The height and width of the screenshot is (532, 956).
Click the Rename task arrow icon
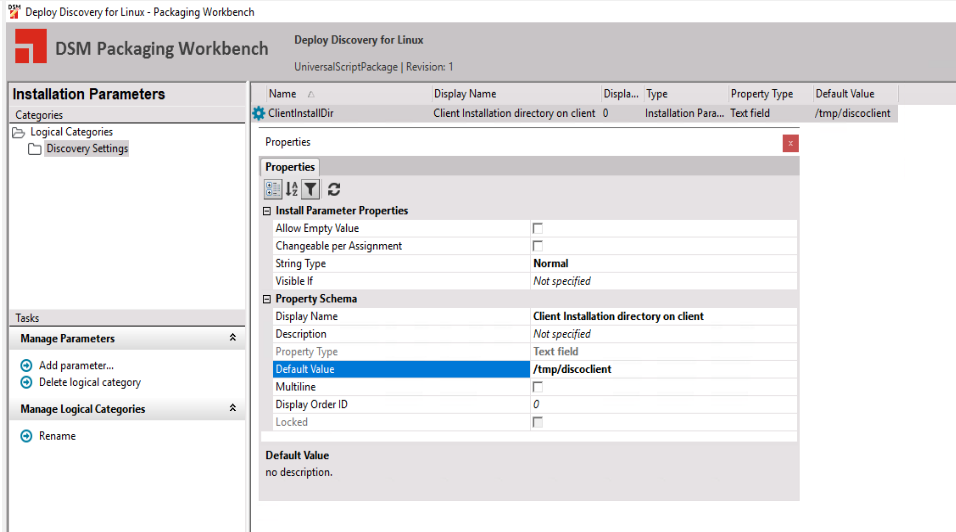27,436
